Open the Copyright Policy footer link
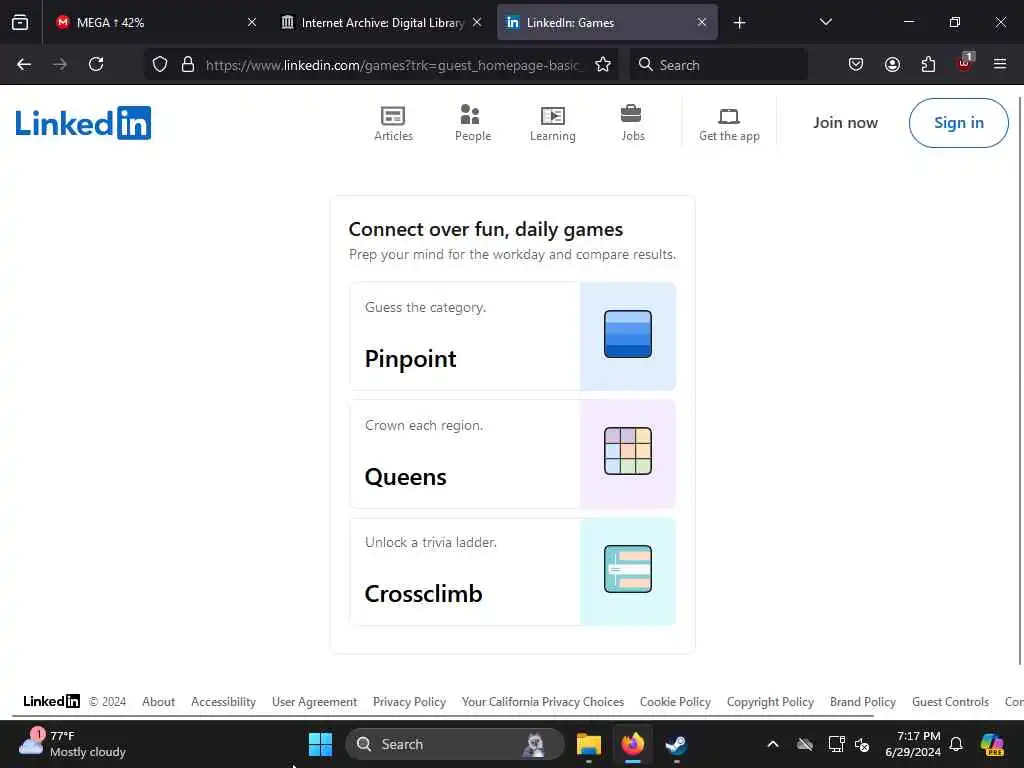The height and width of the screenshot is (768, 1024). [770, 702]
